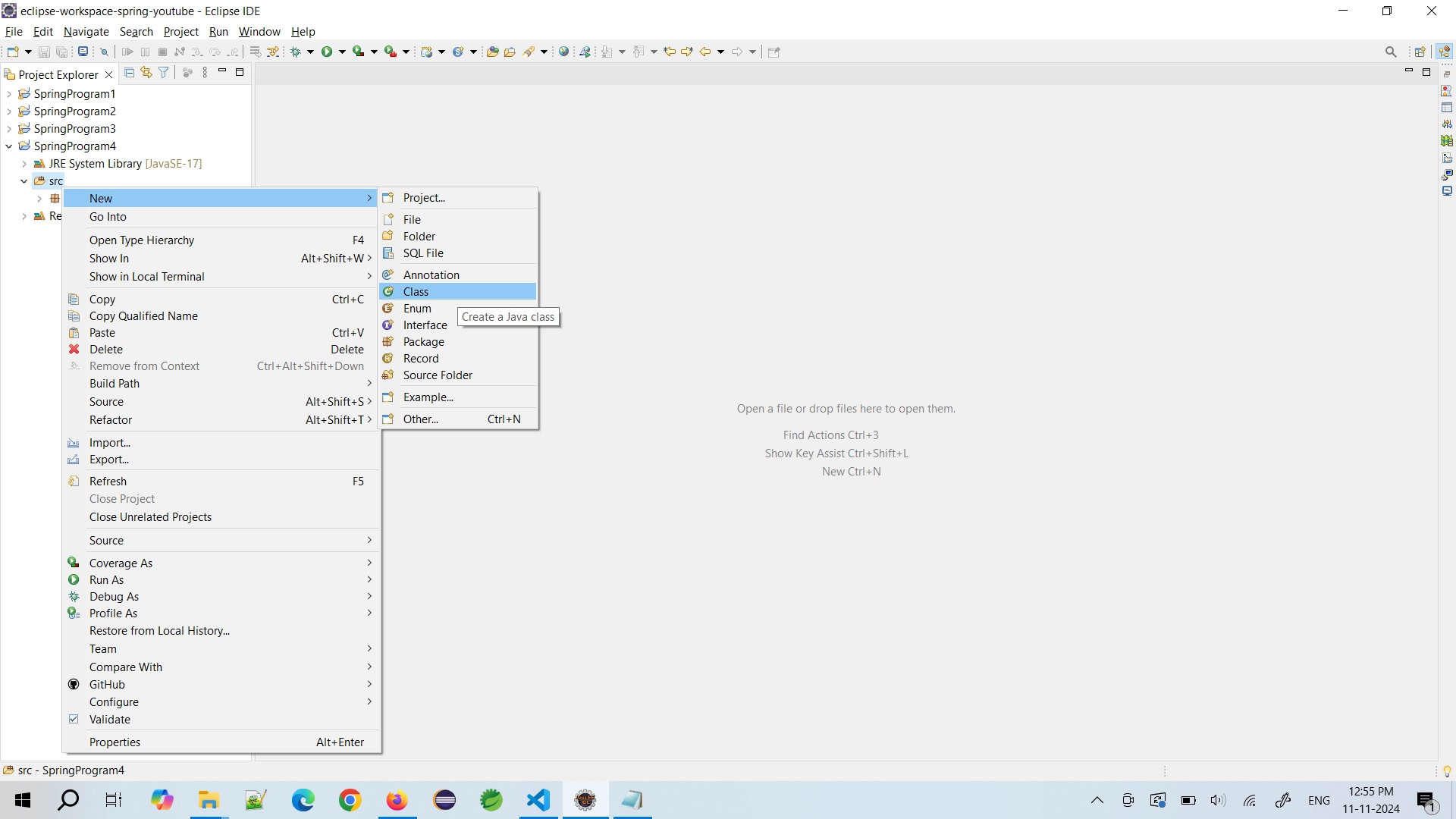Select Other... in the New submenu

pyautogui.click(x=458, y=419)
